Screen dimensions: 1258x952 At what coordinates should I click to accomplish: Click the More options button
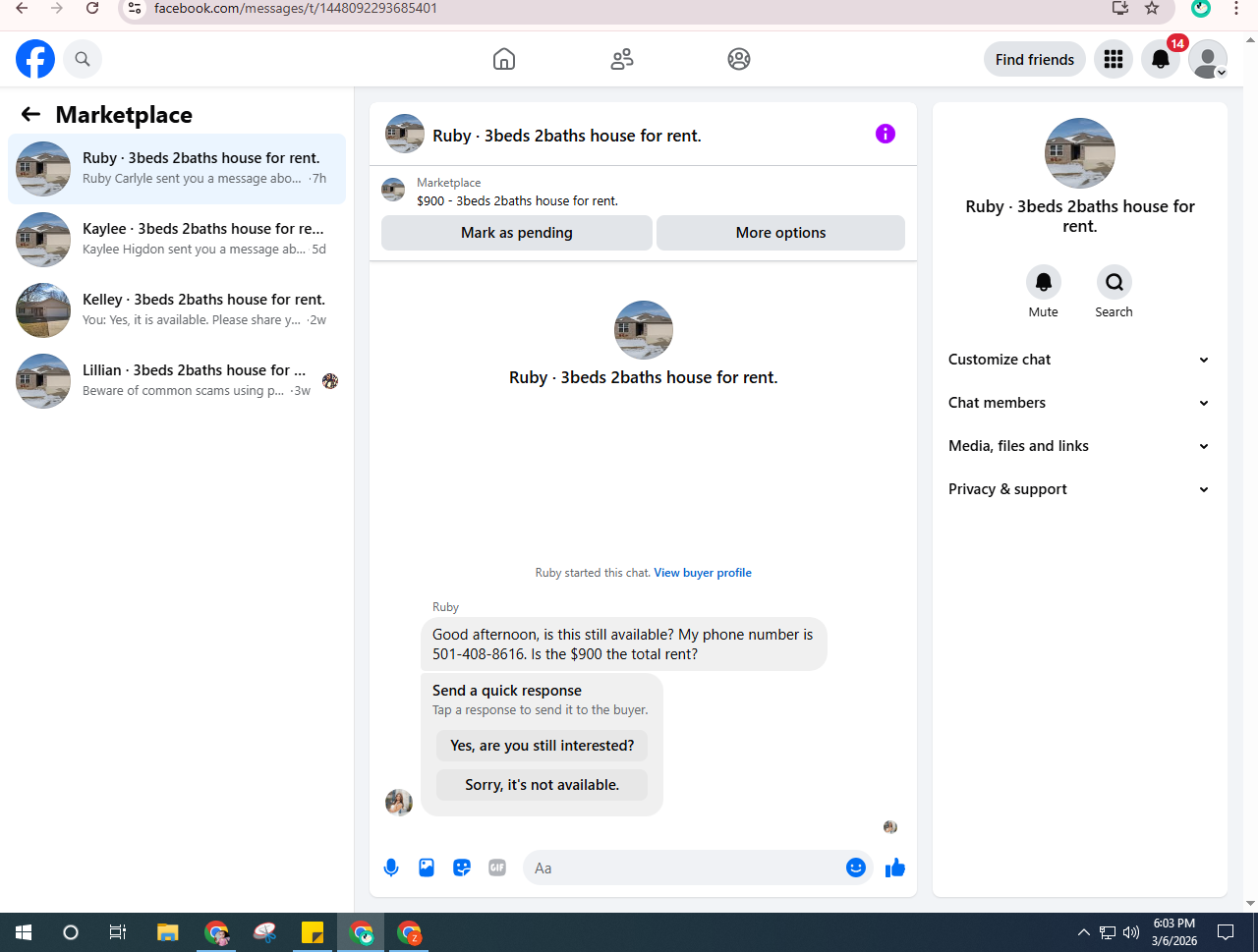pyautogui.click(x=780, y=233)
